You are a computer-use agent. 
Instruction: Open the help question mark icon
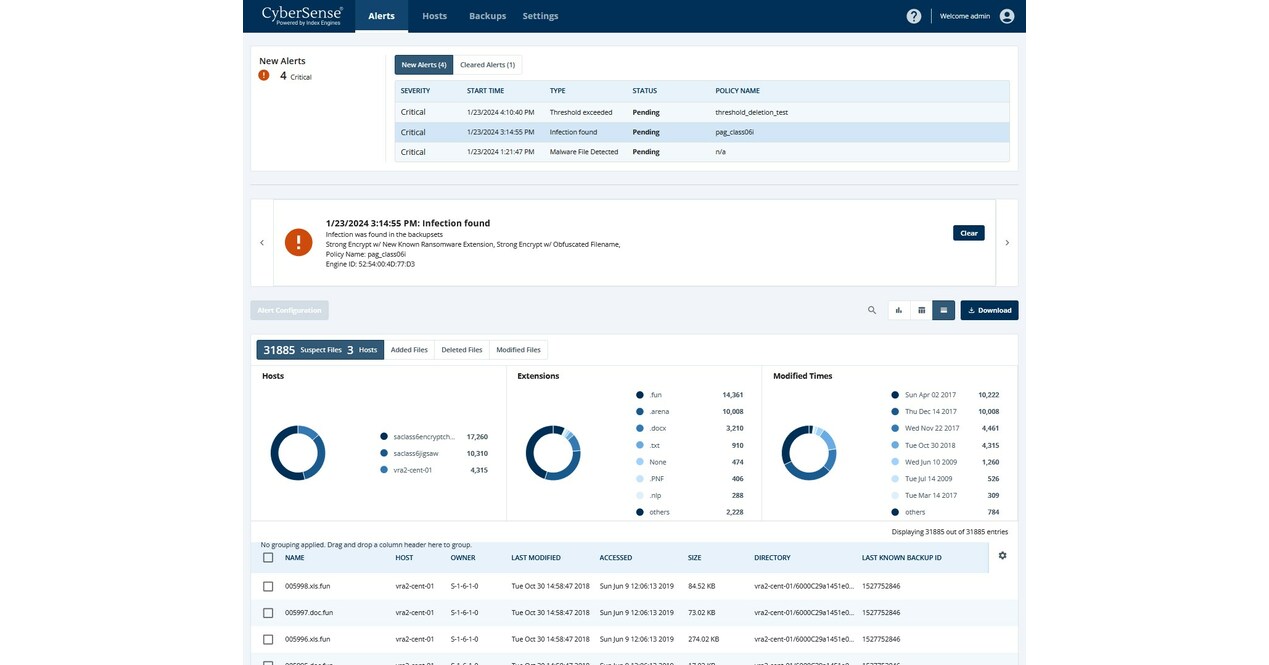click(913, 15)
